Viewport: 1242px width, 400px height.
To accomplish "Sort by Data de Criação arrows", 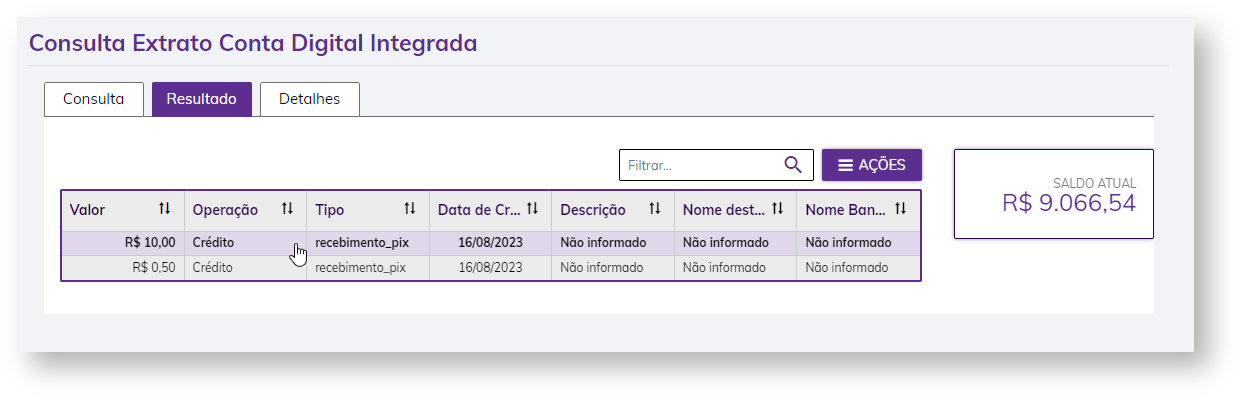I will 533,209.
